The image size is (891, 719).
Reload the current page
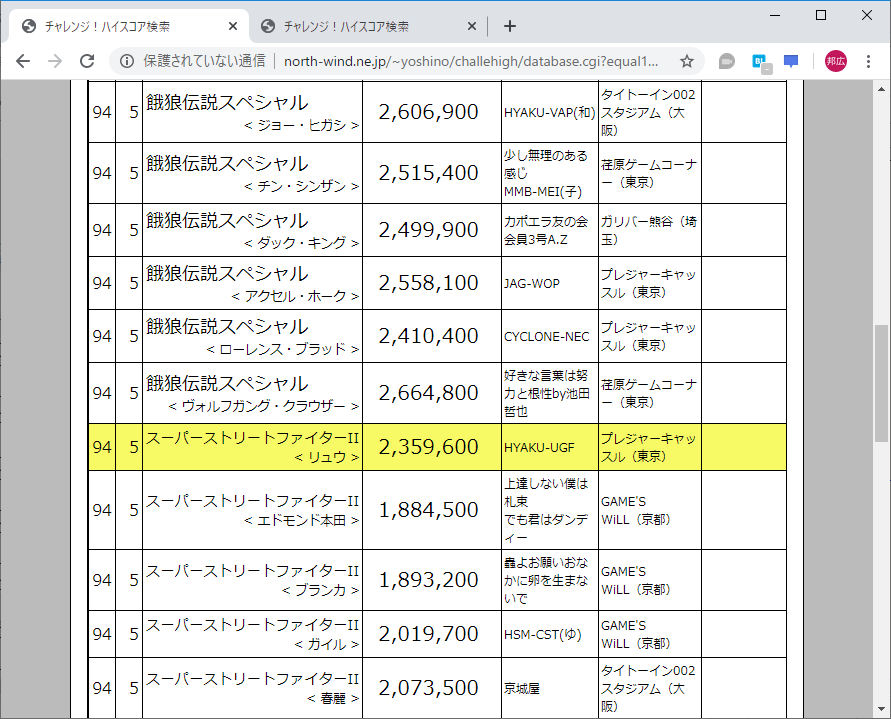[87, 61]
